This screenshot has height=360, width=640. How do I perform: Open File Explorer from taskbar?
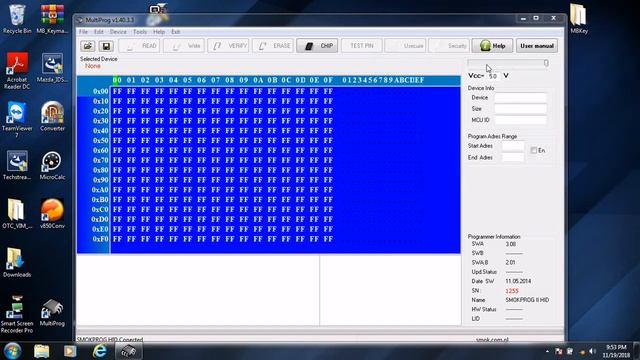pyautogui.click(x=42, y=351)
